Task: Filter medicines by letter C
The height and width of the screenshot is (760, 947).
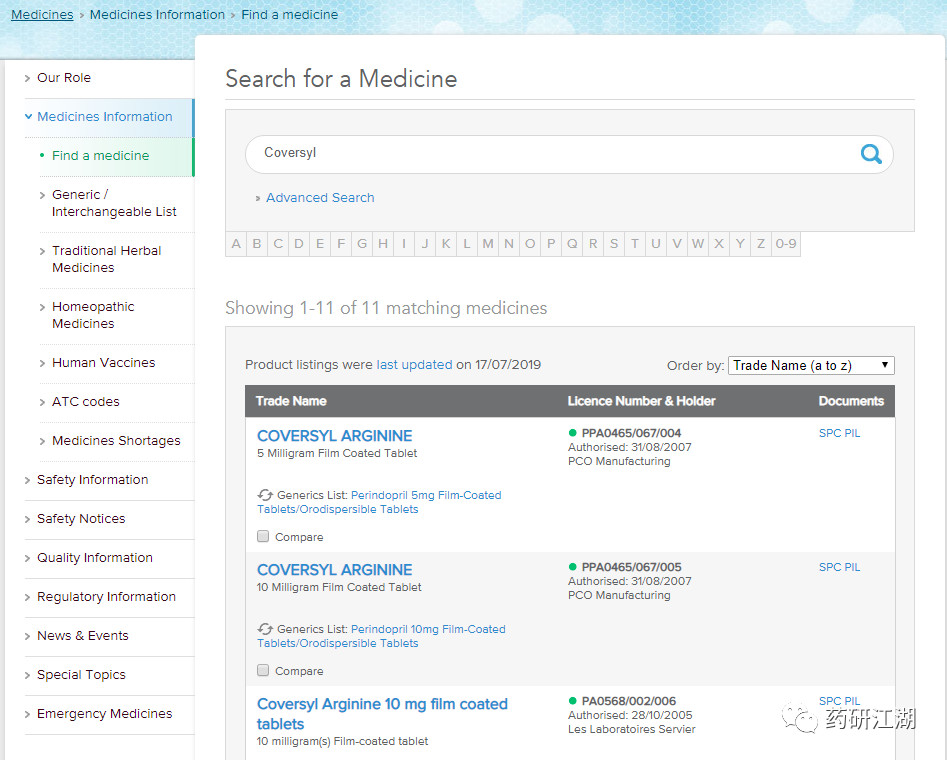Action: (278, 244)
